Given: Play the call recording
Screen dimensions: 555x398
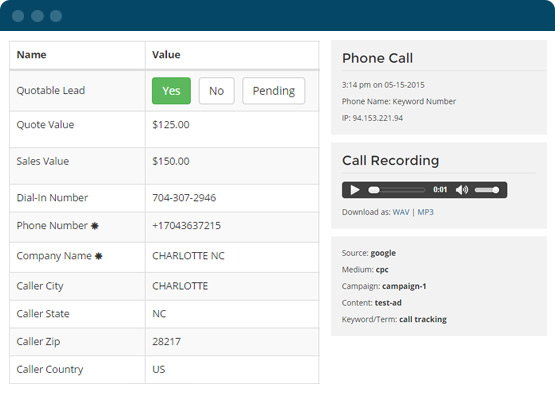Looking at the screenshot, I should tap(355, 190).
